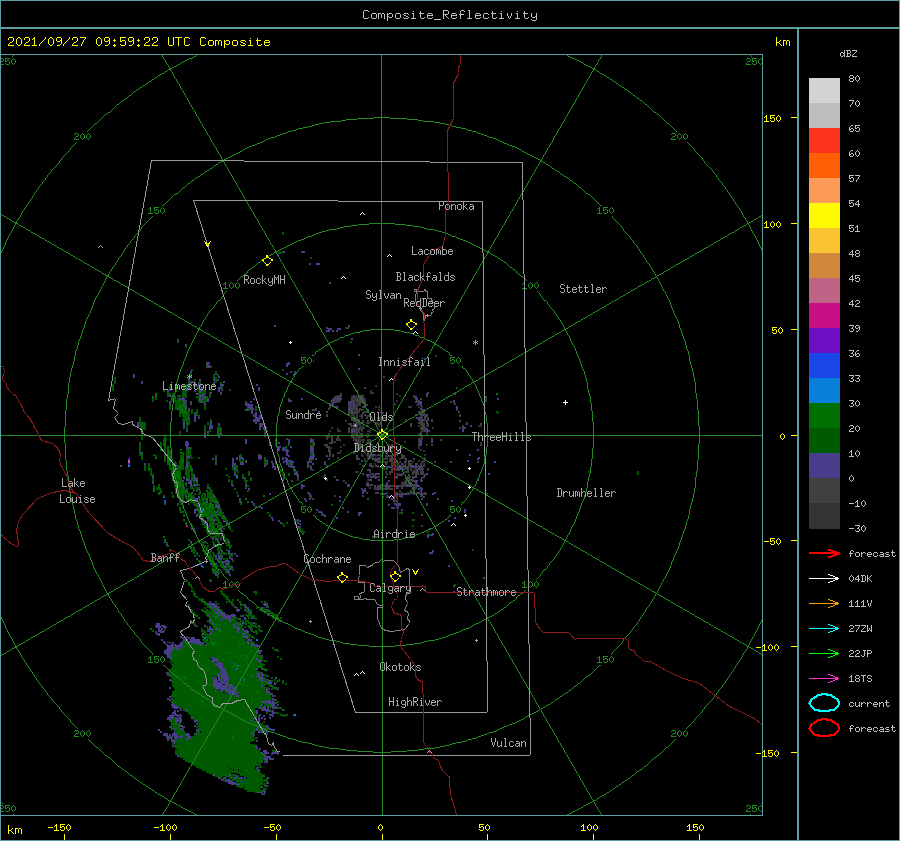Click the cyan 'current' ellipse legend icon
The image size is (900, 841).
click(824, 703)
